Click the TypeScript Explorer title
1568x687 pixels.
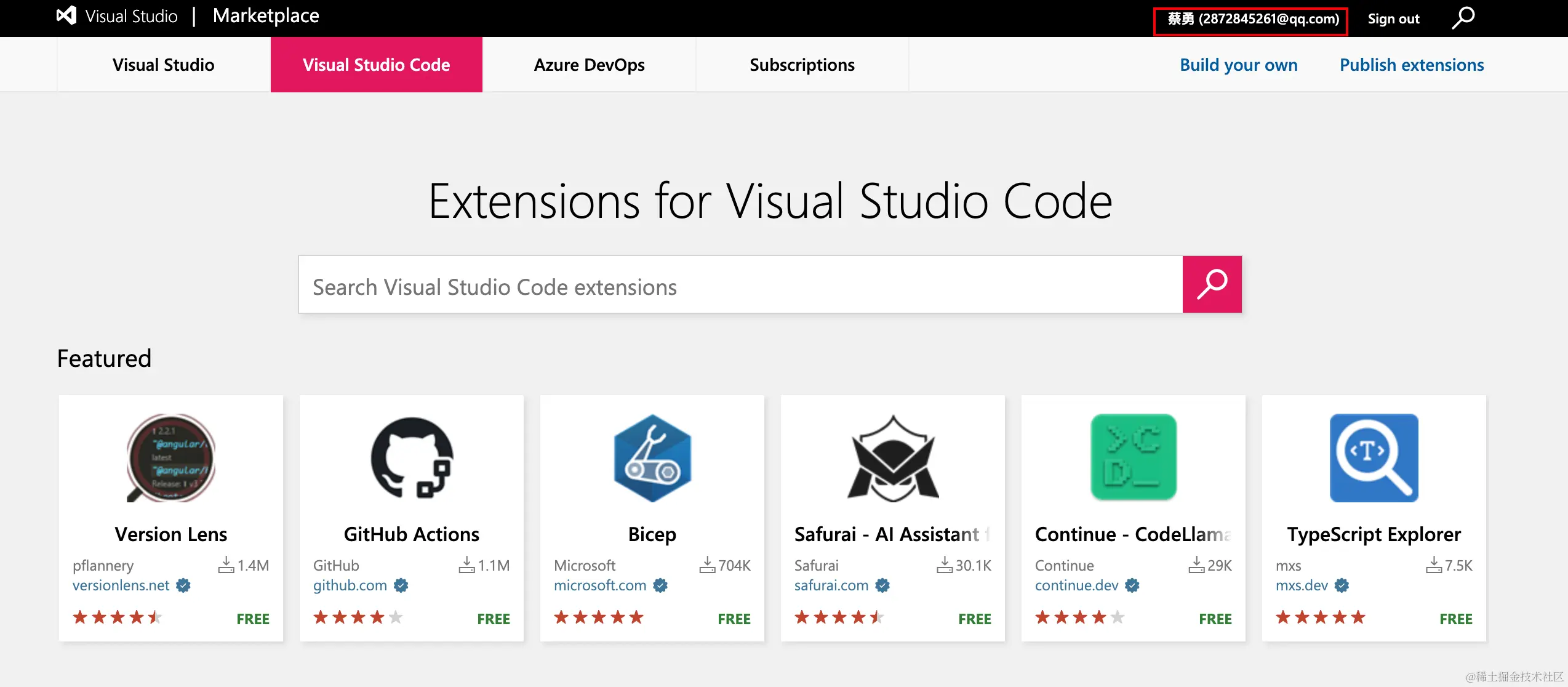(x=1374, y=534)
